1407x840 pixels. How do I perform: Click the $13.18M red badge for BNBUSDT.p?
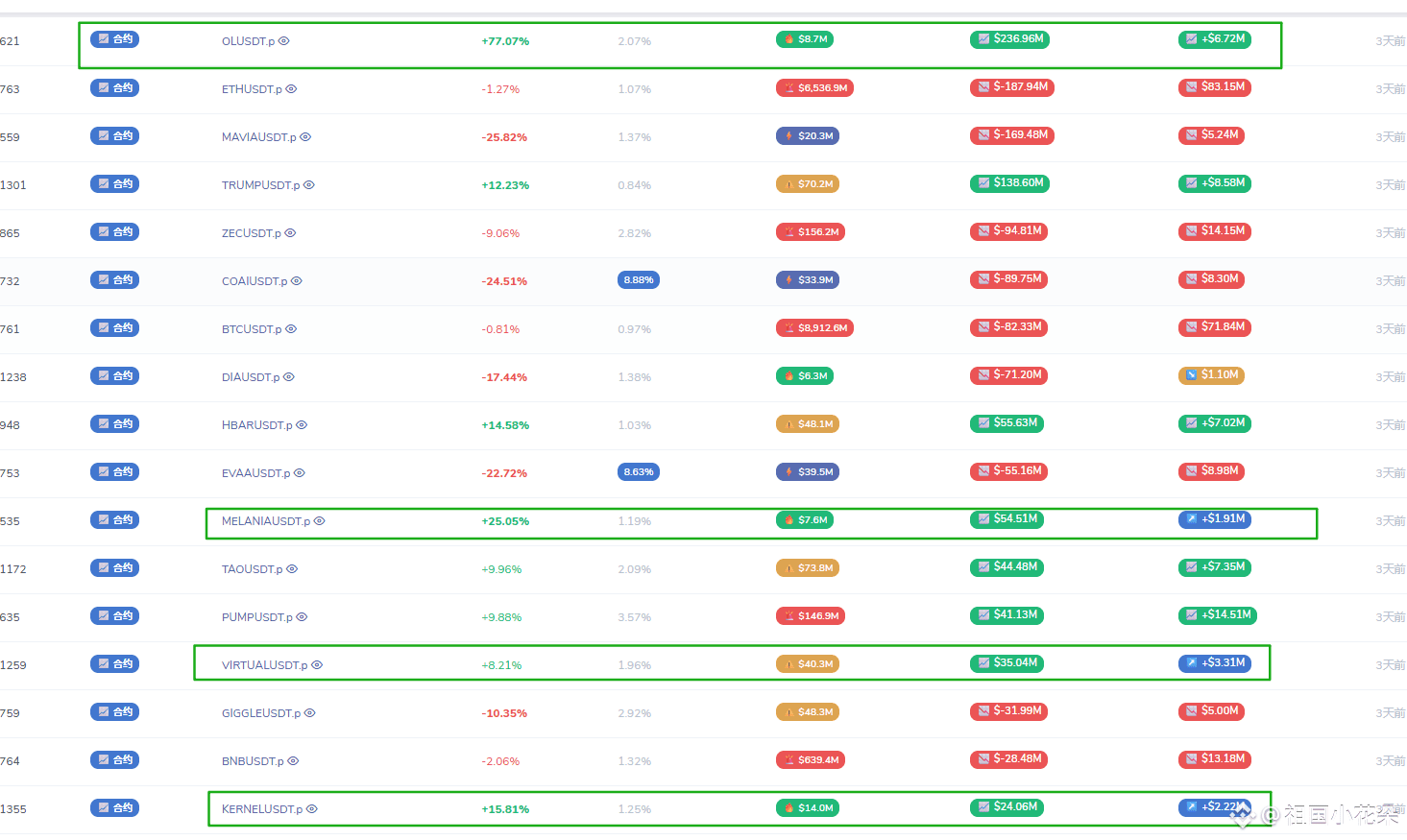click(x=1215, y=759)
